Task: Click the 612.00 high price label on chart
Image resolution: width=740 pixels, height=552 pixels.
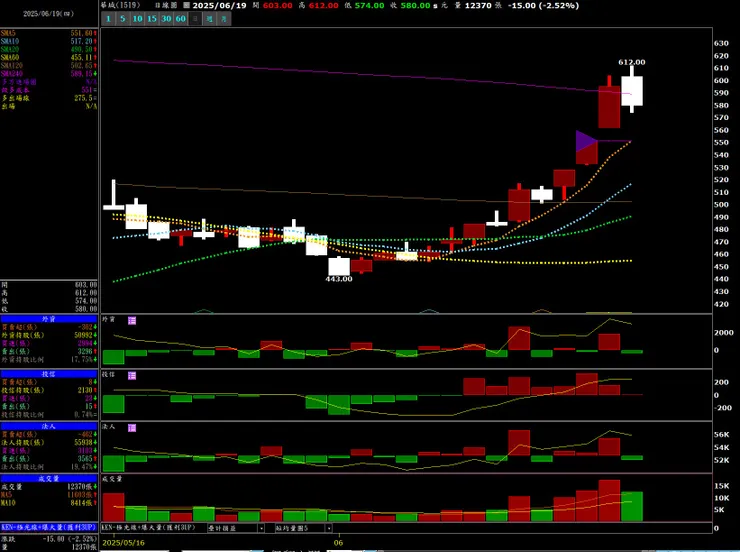Action: tap(631, 62)
